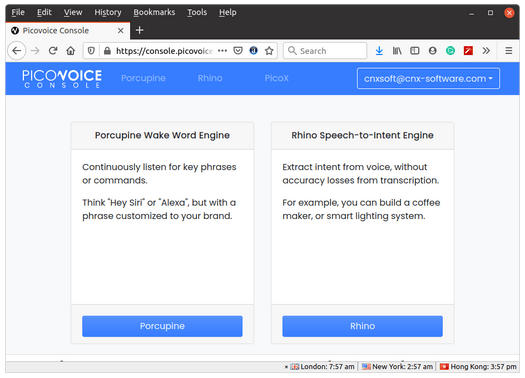Open the downloads arrow panel
The image size is (525, 378).
pos(379,51)
